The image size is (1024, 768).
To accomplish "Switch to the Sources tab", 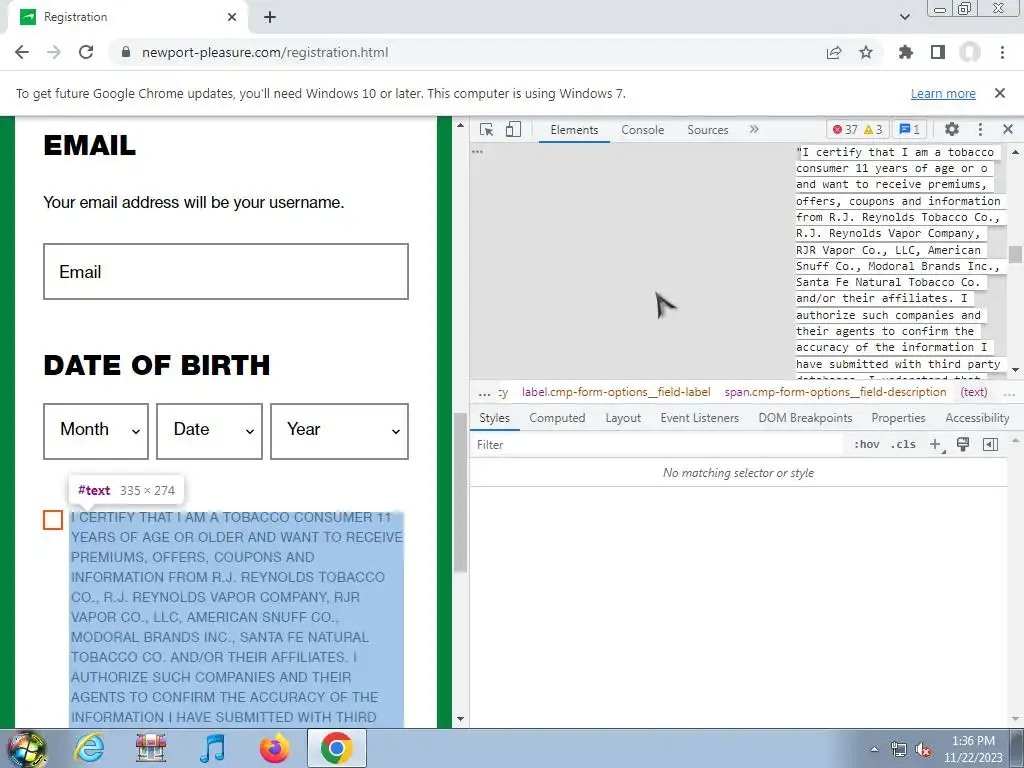I will 707,129.
